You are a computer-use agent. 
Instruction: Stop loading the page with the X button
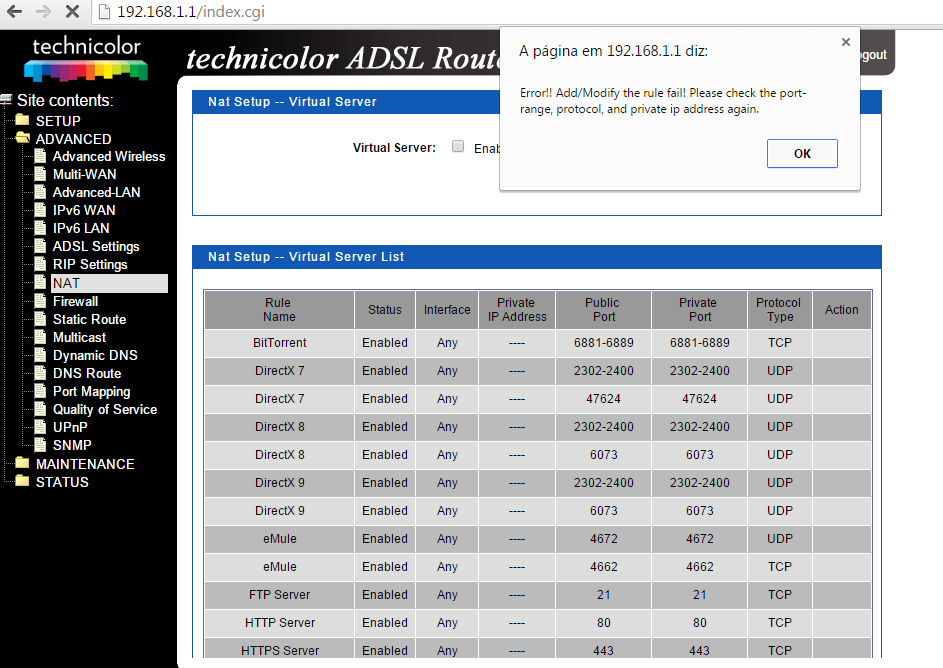tap(72, 11)
